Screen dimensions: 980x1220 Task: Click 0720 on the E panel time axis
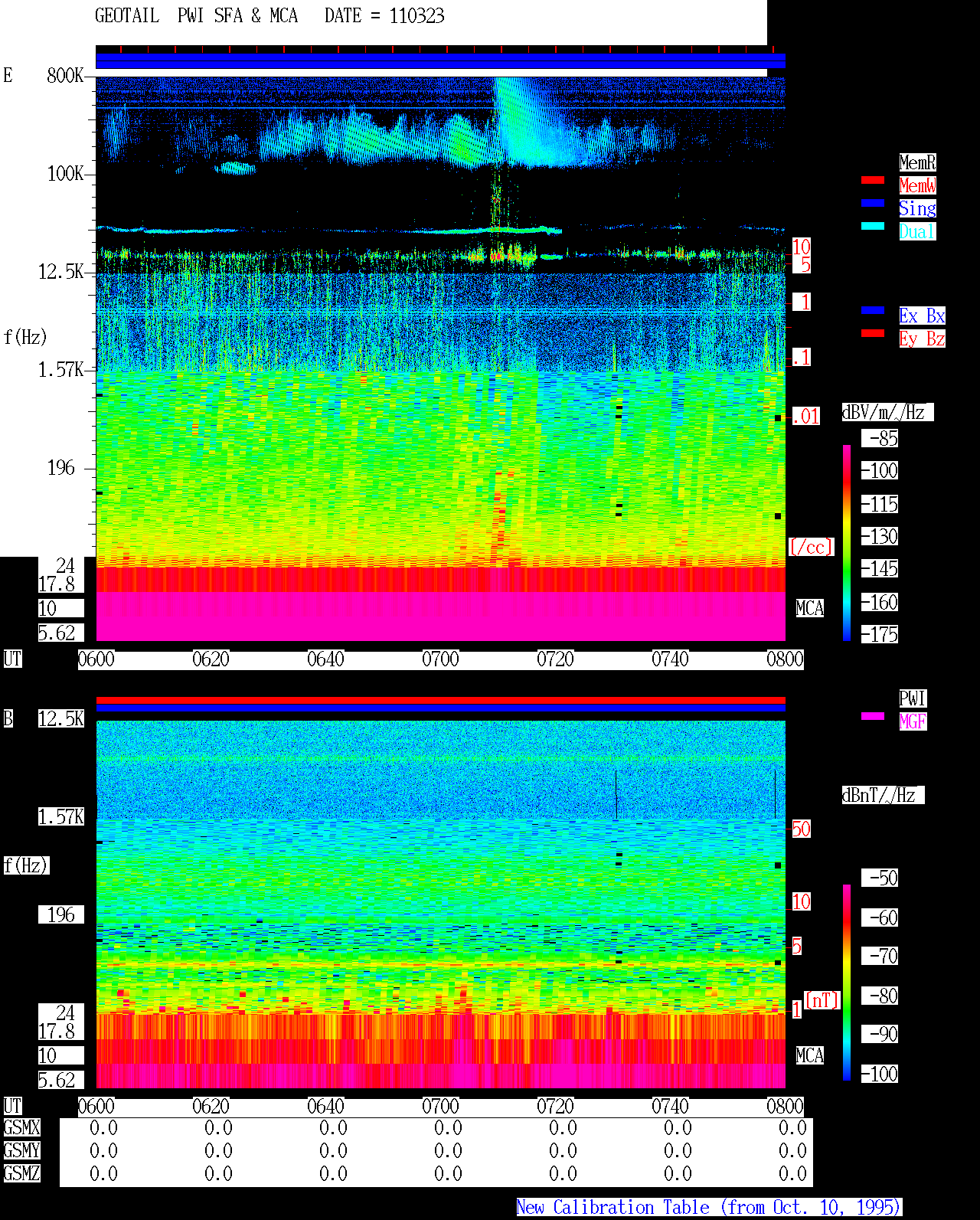pyautogui.click(x=555, y=659)
